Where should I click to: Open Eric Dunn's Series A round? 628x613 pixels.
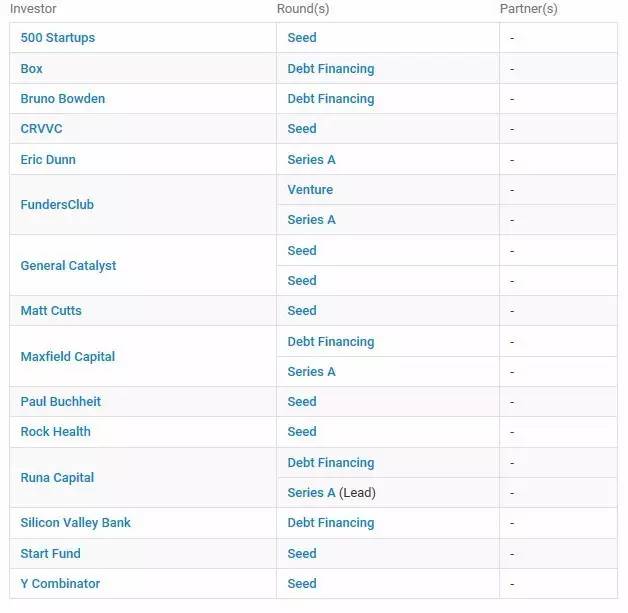(311, 160)
